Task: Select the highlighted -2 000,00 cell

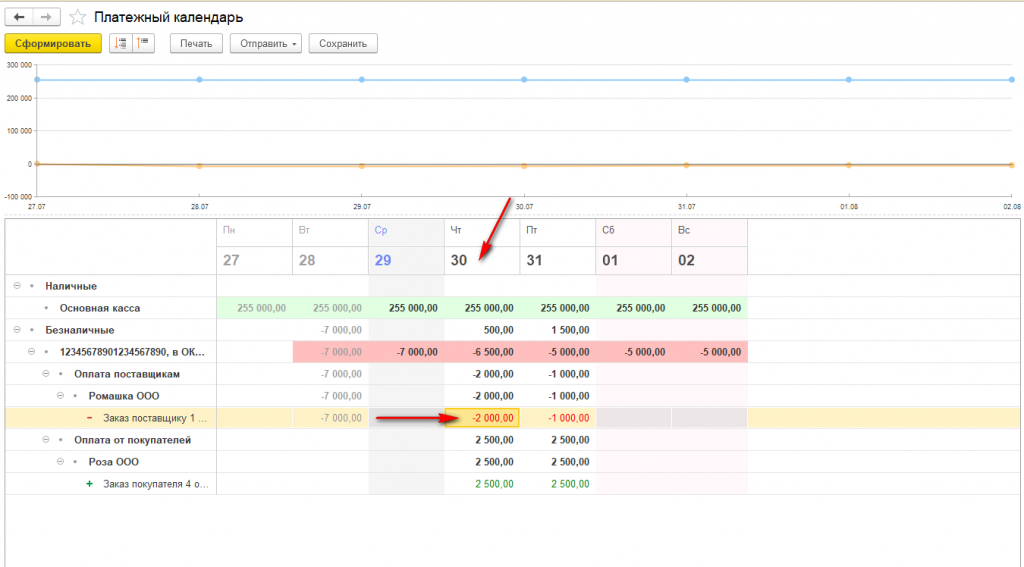Action: (x=482, y=418)
